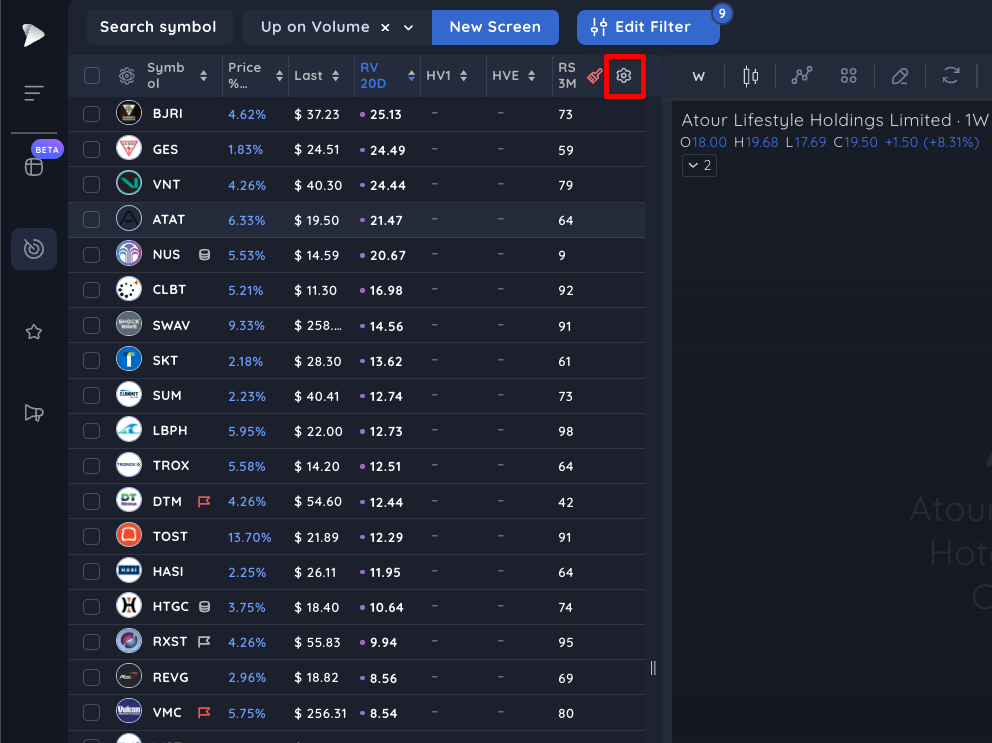Click the New Screen button
Screen dimensions: 992x743
click(x=495, y=27)
